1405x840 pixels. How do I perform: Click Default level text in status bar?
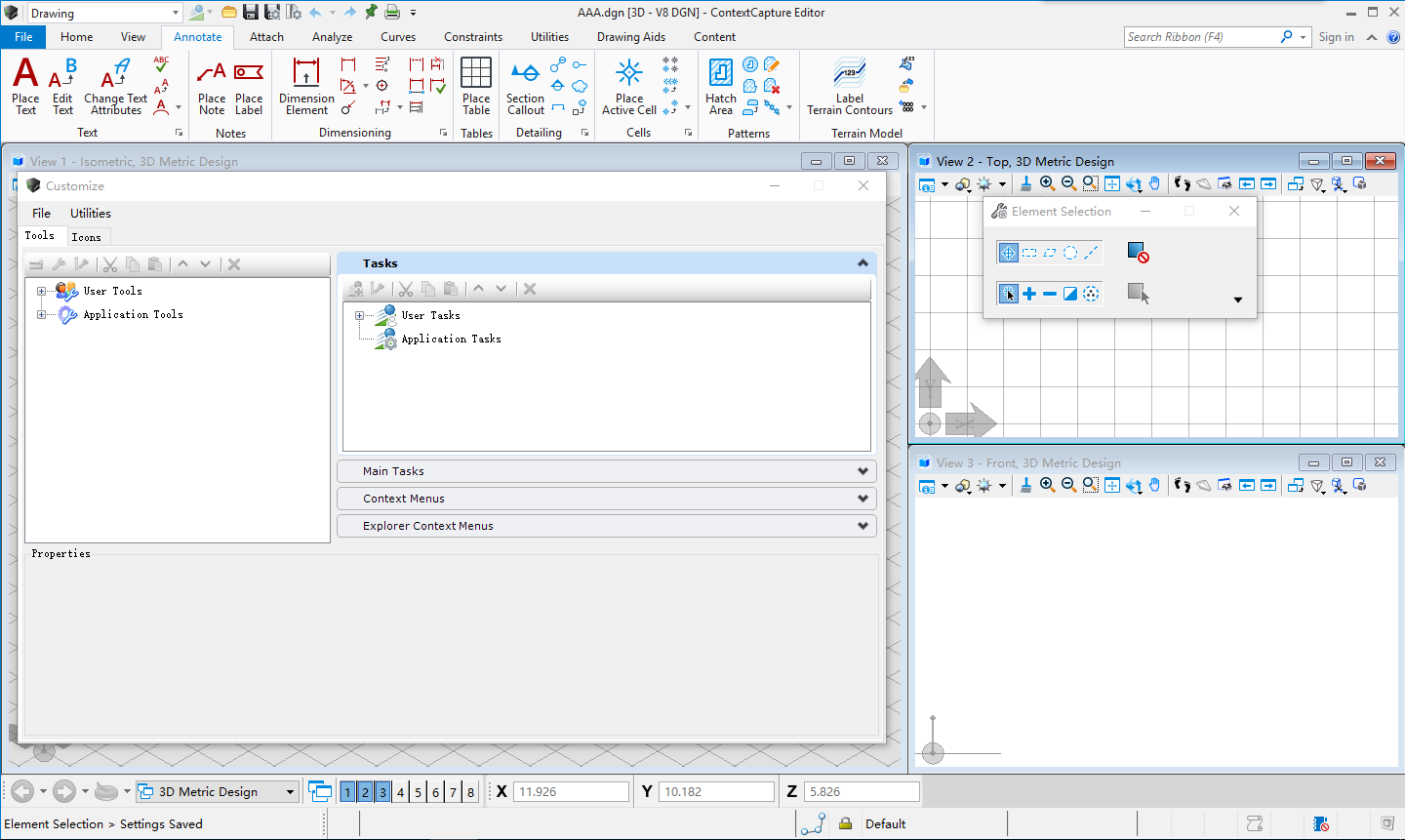[x=885, y=823]
